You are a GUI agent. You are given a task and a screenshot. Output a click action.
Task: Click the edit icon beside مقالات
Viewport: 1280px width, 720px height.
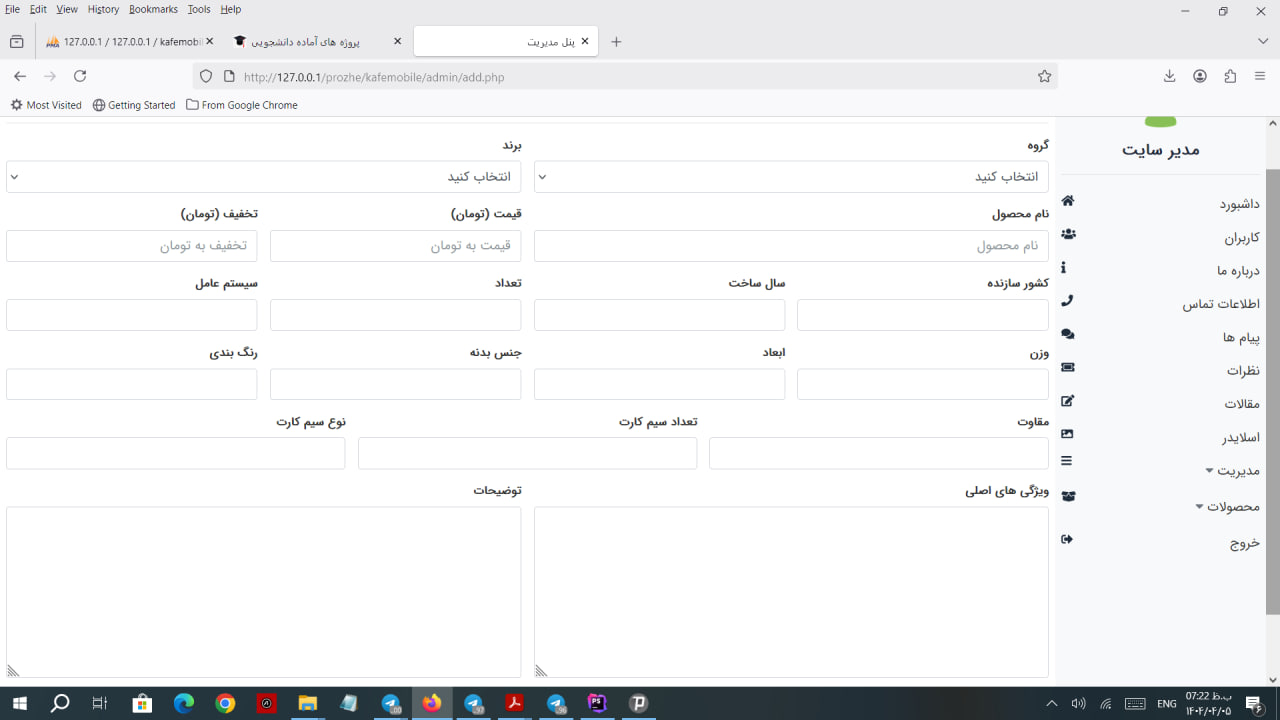click(x=1067, y=401)
